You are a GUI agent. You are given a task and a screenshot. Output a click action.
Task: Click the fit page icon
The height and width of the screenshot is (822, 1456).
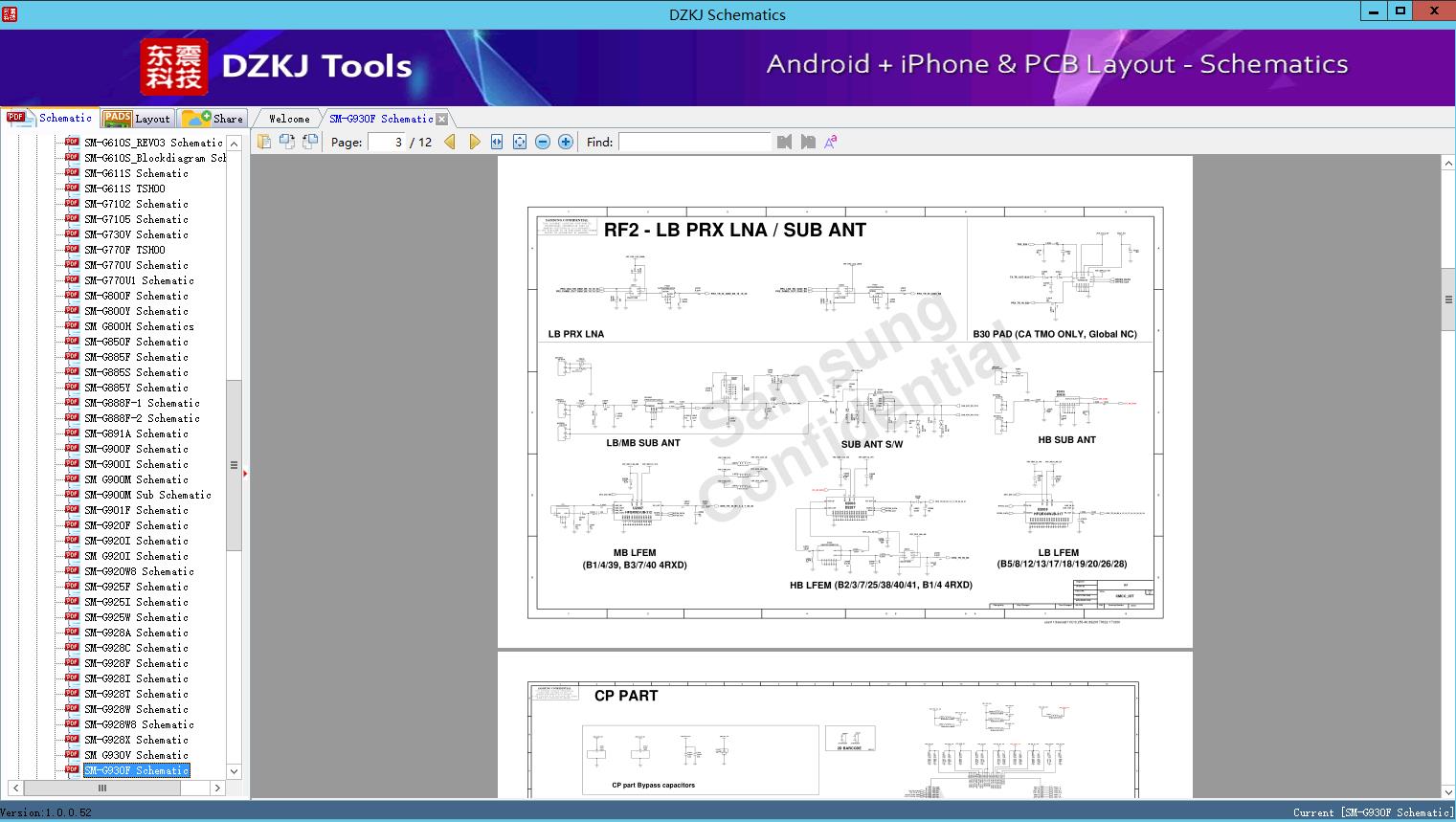click(x=520, y=142)
